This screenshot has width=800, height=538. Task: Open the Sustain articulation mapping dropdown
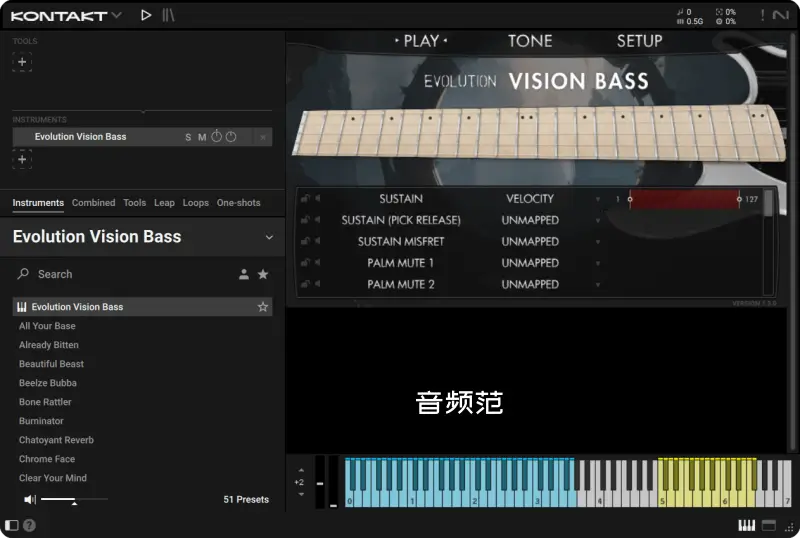click(x=598, y=199)
